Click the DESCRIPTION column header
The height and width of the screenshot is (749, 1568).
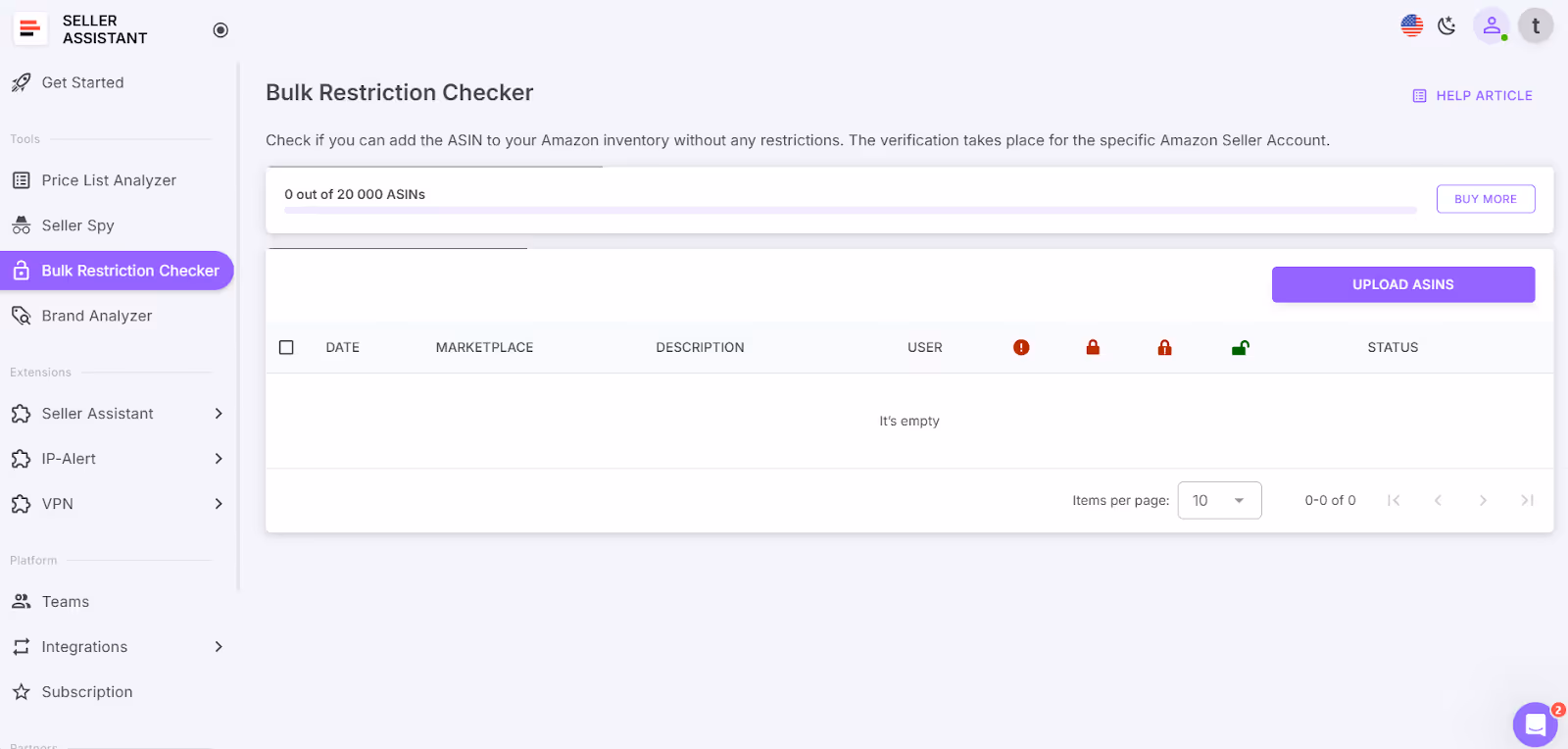point(700,347)
